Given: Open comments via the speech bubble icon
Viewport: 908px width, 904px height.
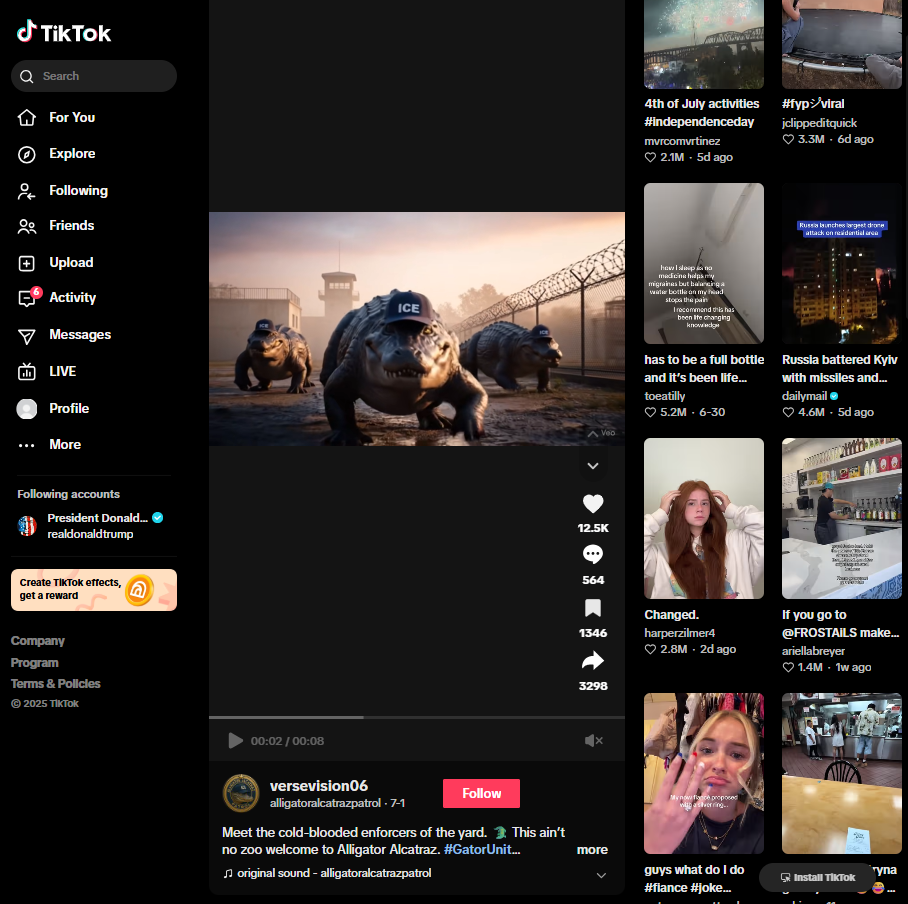Looking at the screenshot, I should coord(593,555).
